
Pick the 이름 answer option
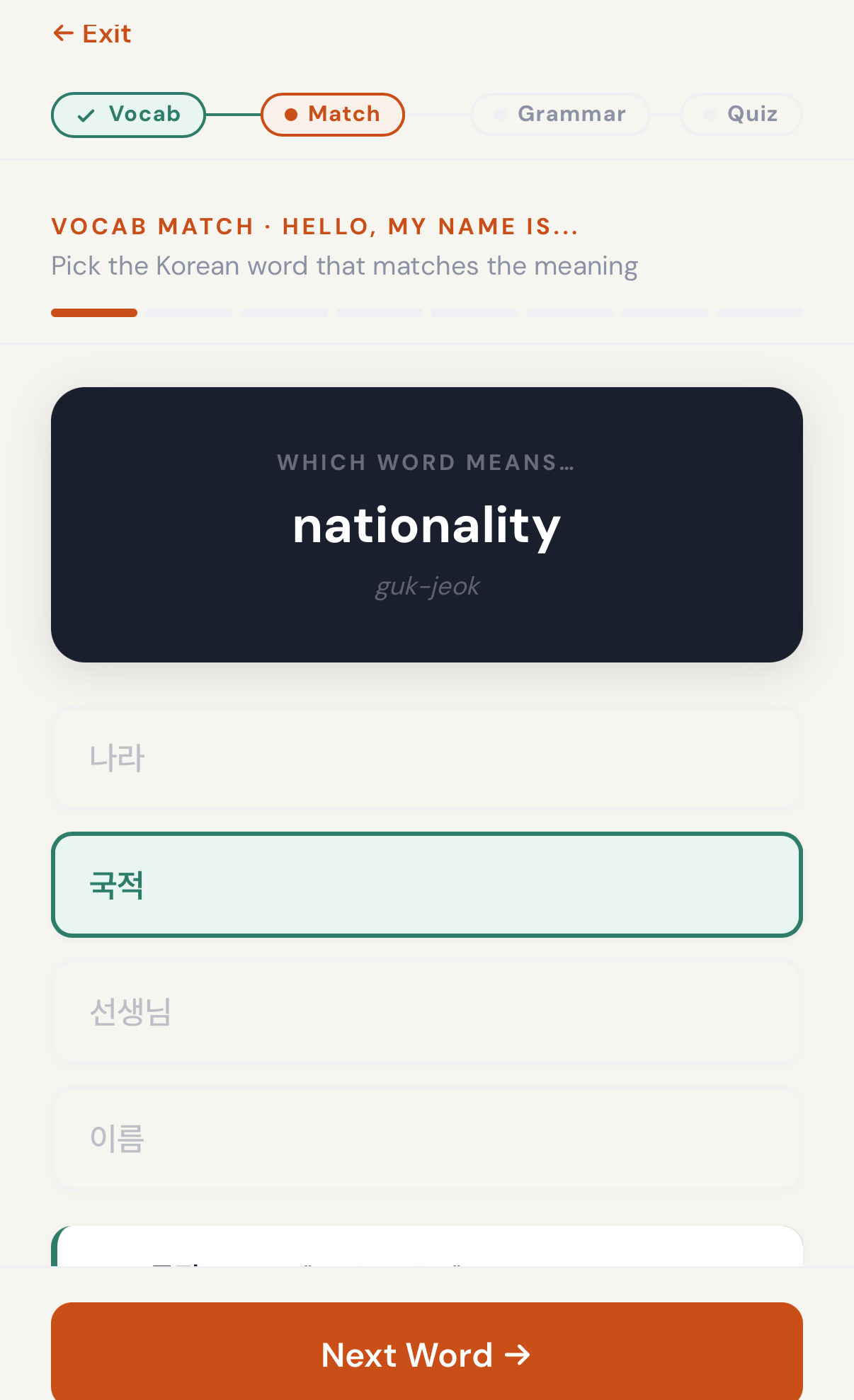click(426, 1138)
